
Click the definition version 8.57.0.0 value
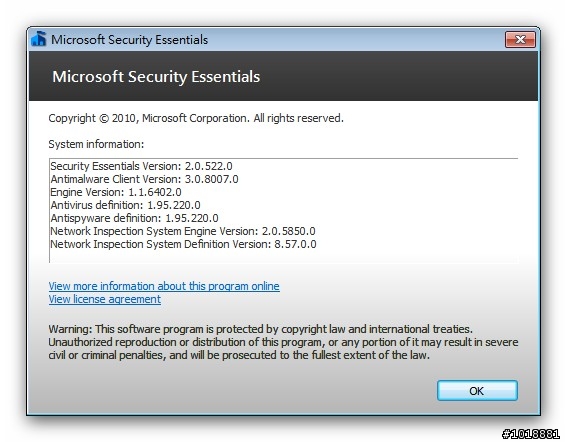[x=295, y=244]
